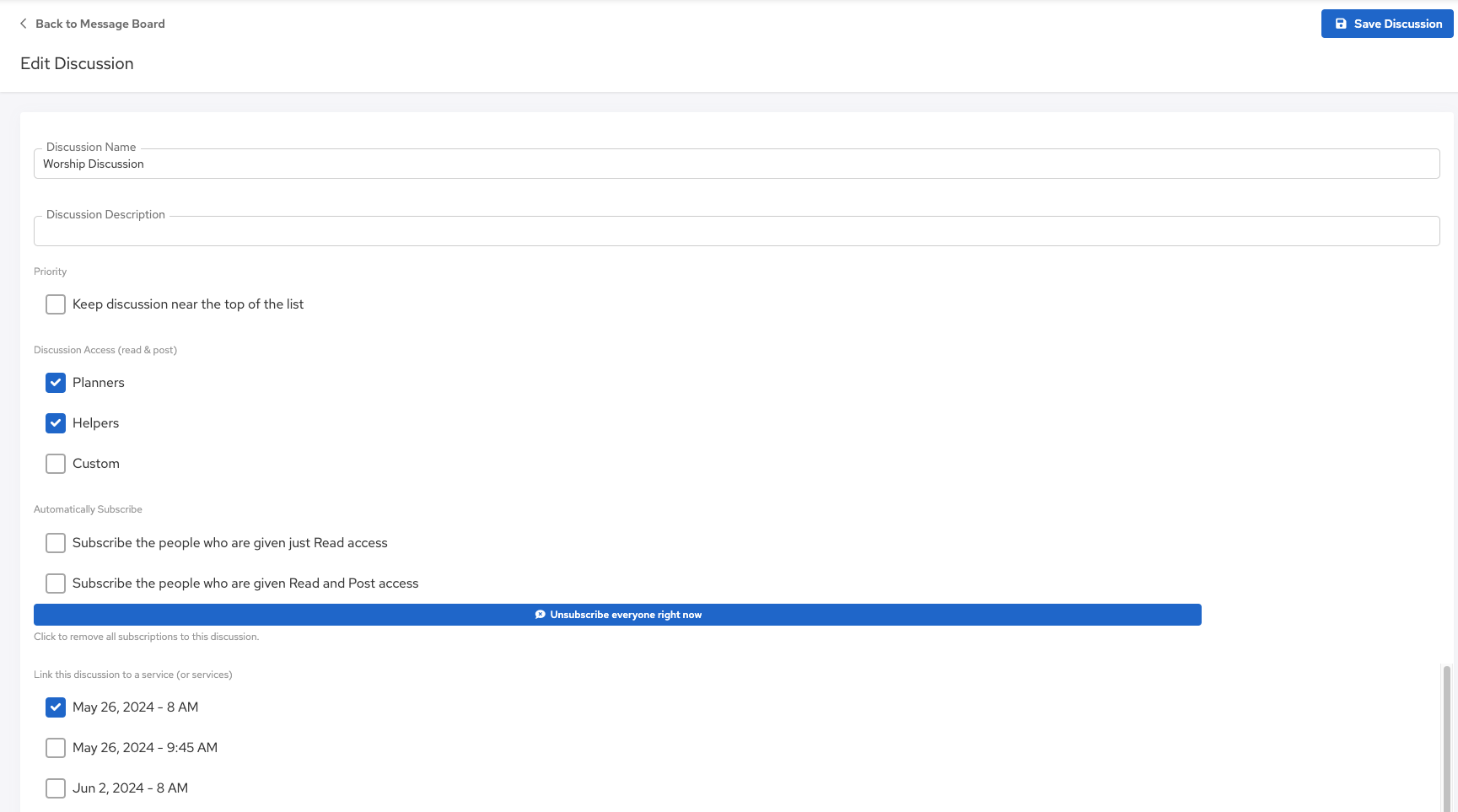
Task: Click Unsubscribe everyone right now button
Action: tap(617, 615)
